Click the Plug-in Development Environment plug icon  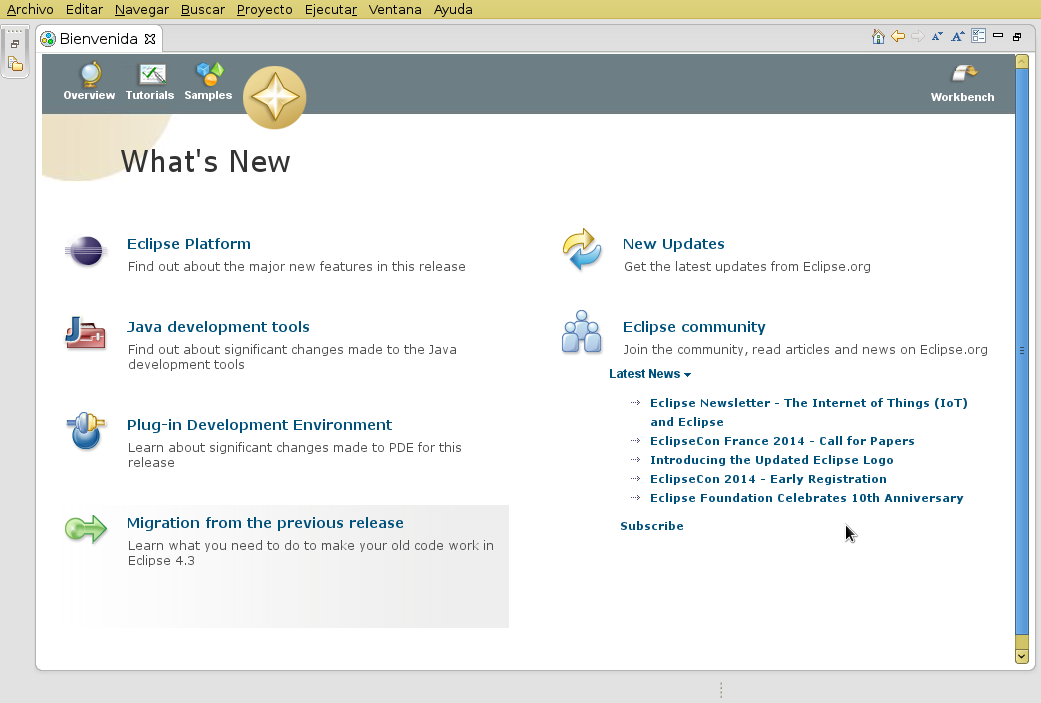(86, 431)
